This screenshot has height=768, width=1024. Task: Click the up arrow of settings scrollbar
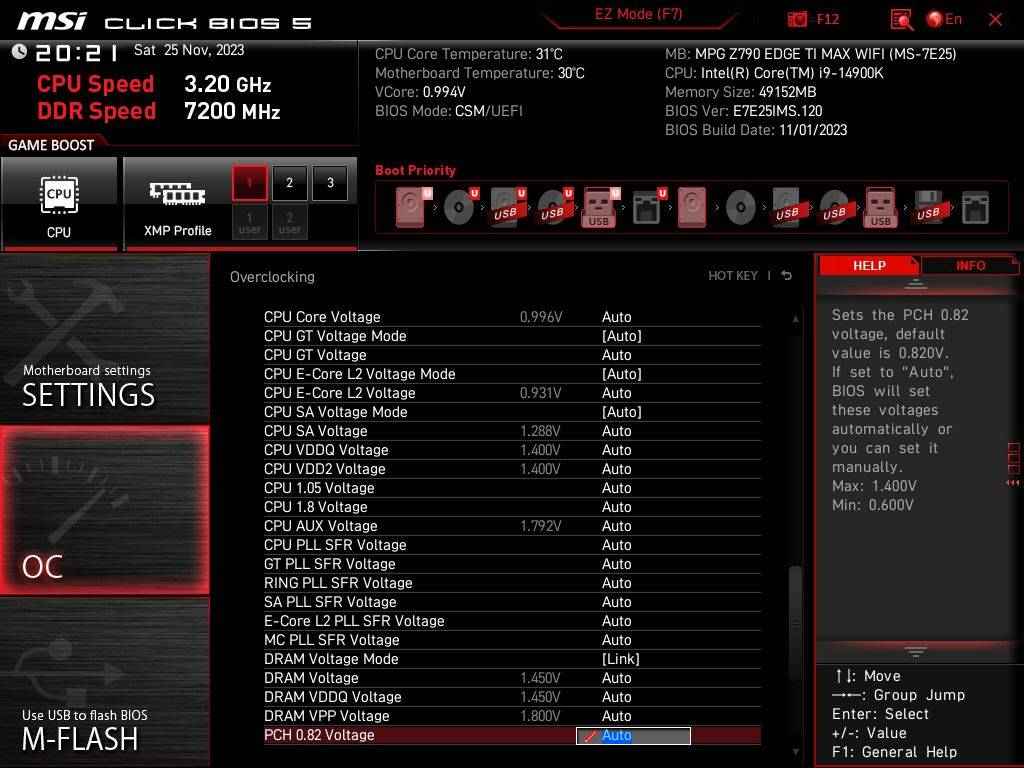pyautogui.click(x=795, y=319)
